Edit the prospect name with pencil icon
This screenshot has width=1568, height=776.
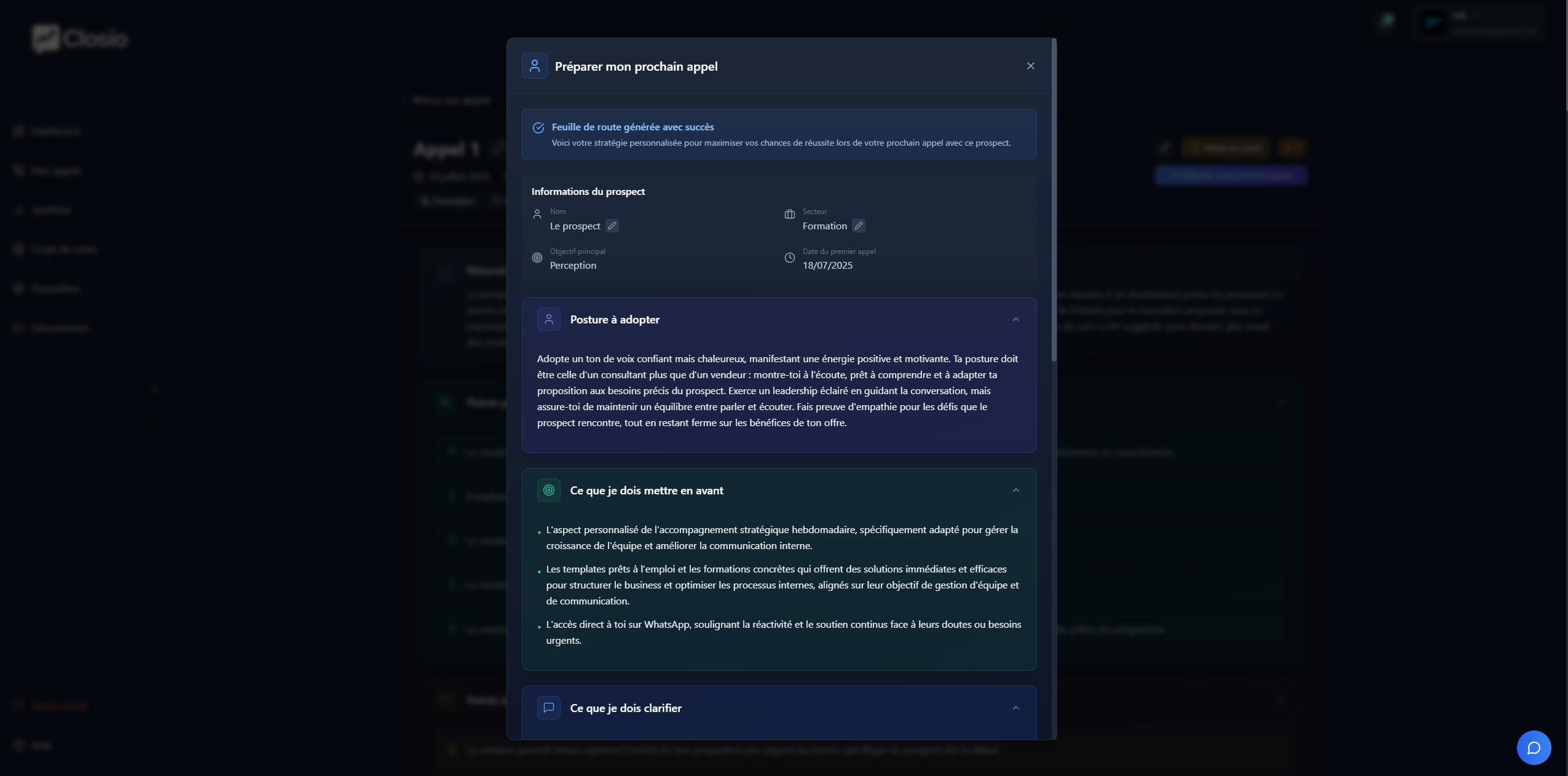click(612, 226)
